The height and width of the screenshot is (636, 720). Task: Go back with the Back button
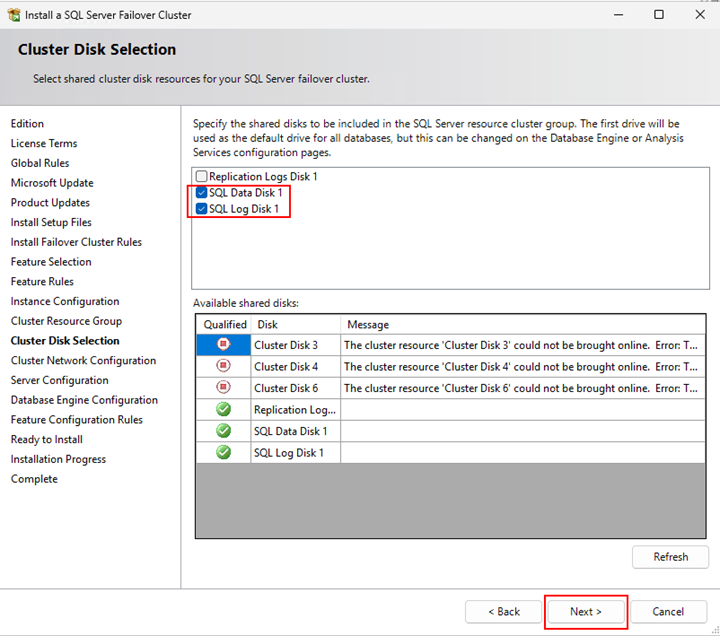tap(504, 612)
